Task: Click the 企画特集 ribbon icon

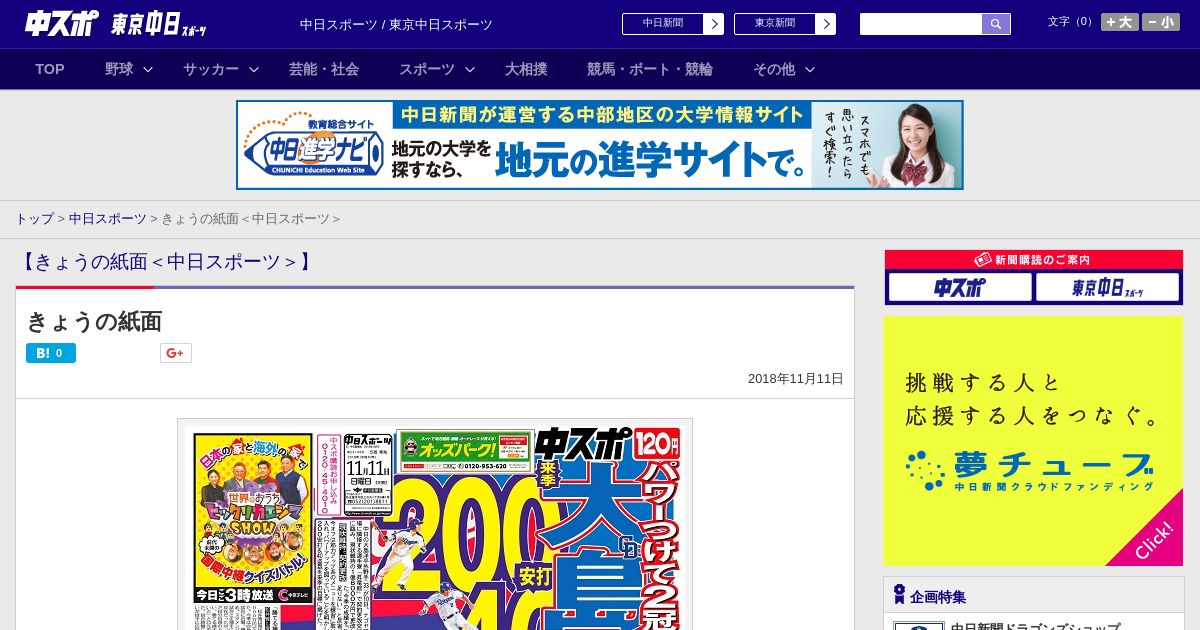Action: pyautogui.click(x=899, y=595)
